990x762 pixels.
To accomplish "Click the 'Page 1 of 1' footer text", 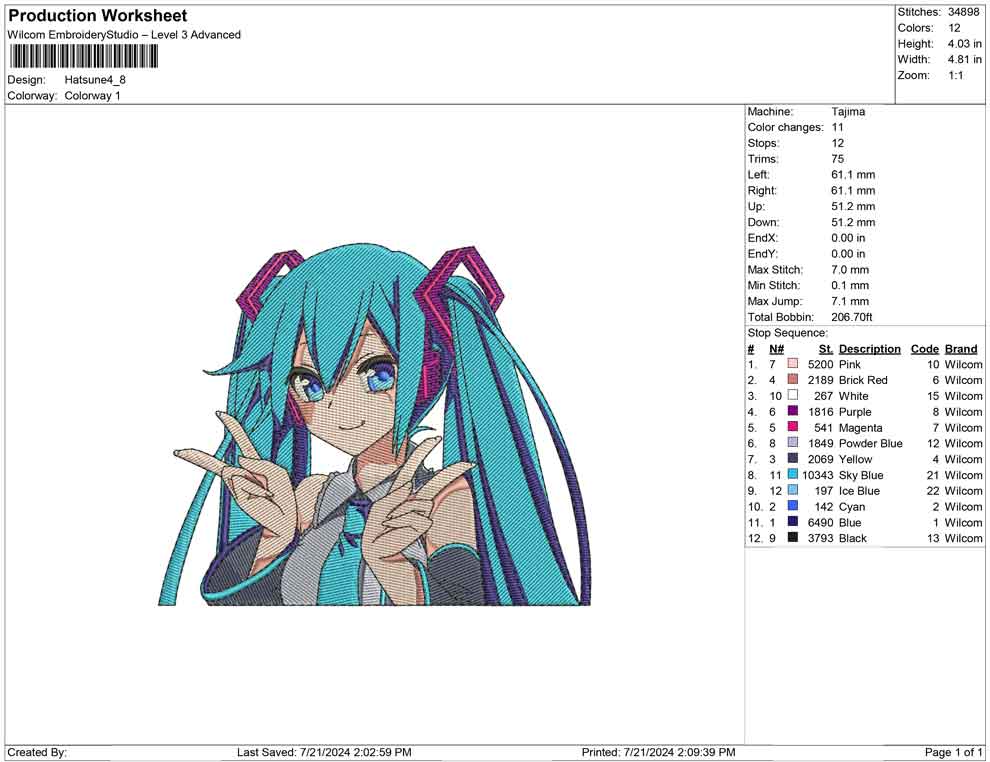I will 953,752.
